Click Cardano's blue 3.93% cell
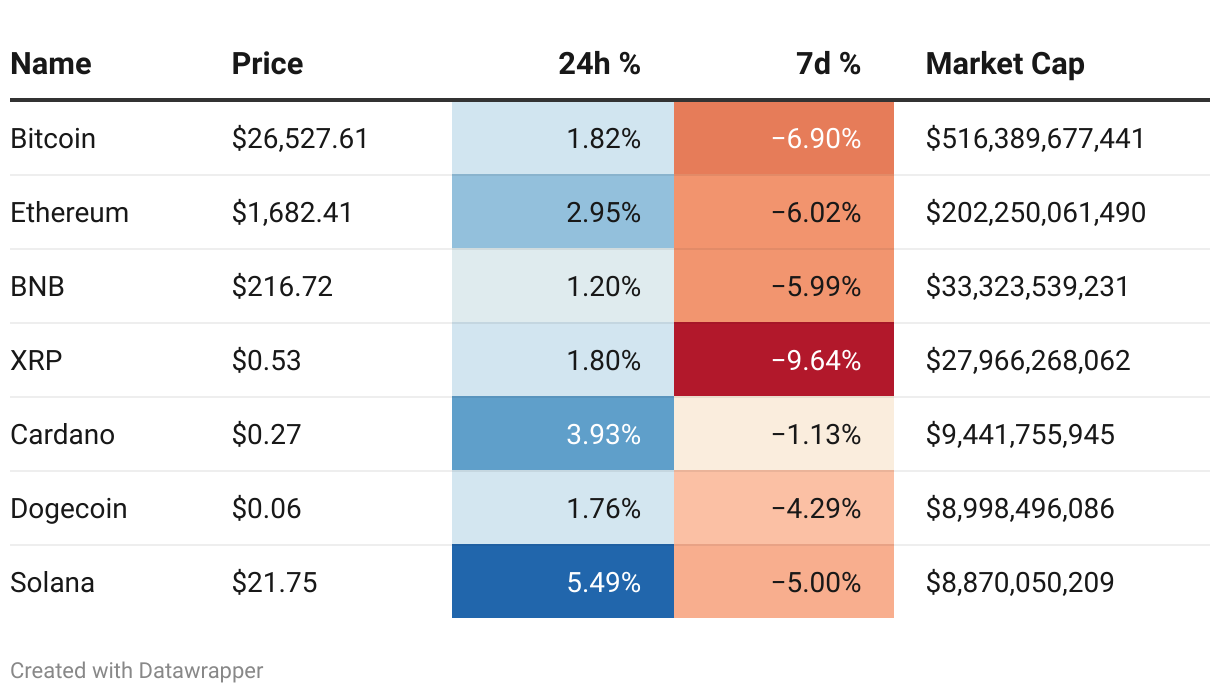The image size is (1220, 694). coord(563,434)
